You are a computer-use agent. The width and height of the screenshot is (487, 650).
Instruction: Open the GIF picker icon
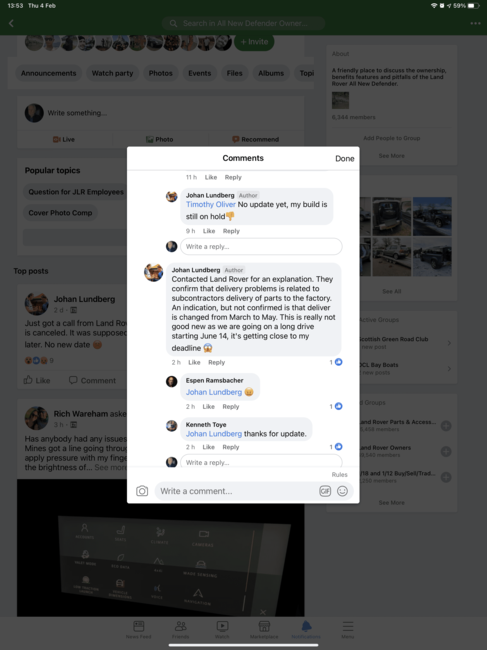pyautogui.click(x=325, y=491)
